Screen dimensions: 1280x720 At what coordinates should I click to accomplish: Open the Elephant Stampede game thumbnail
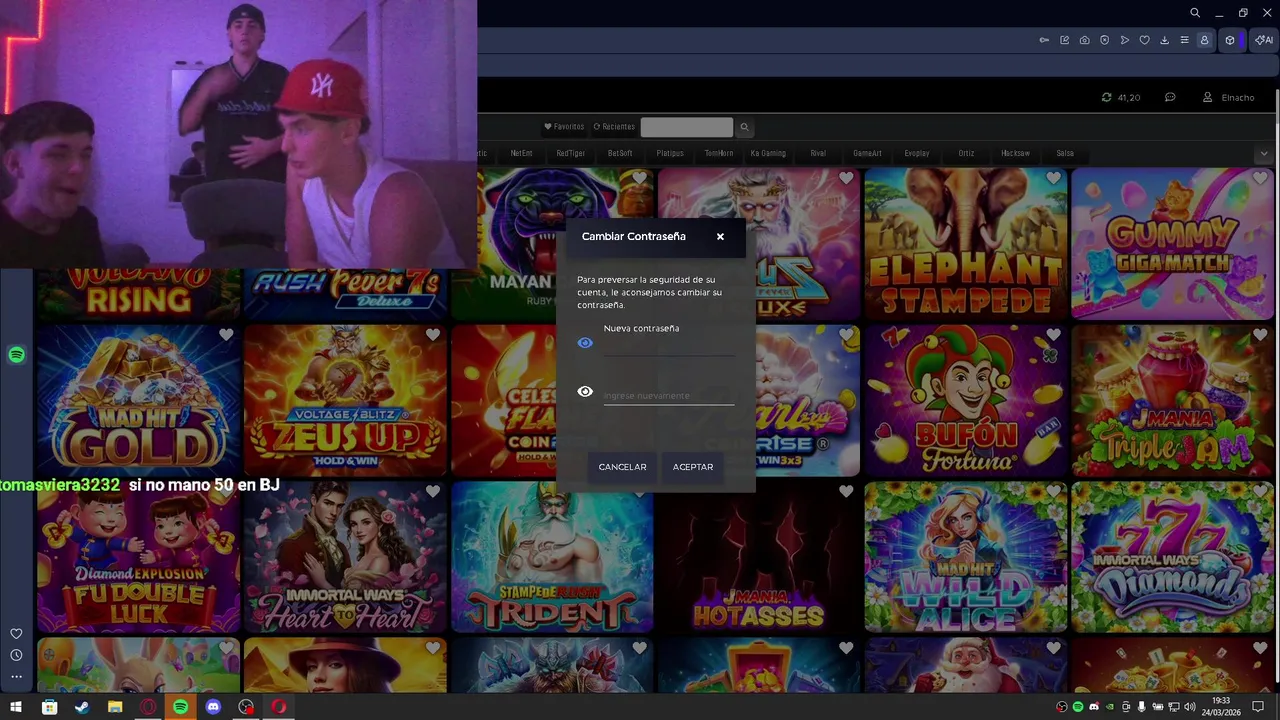(966, 245)
